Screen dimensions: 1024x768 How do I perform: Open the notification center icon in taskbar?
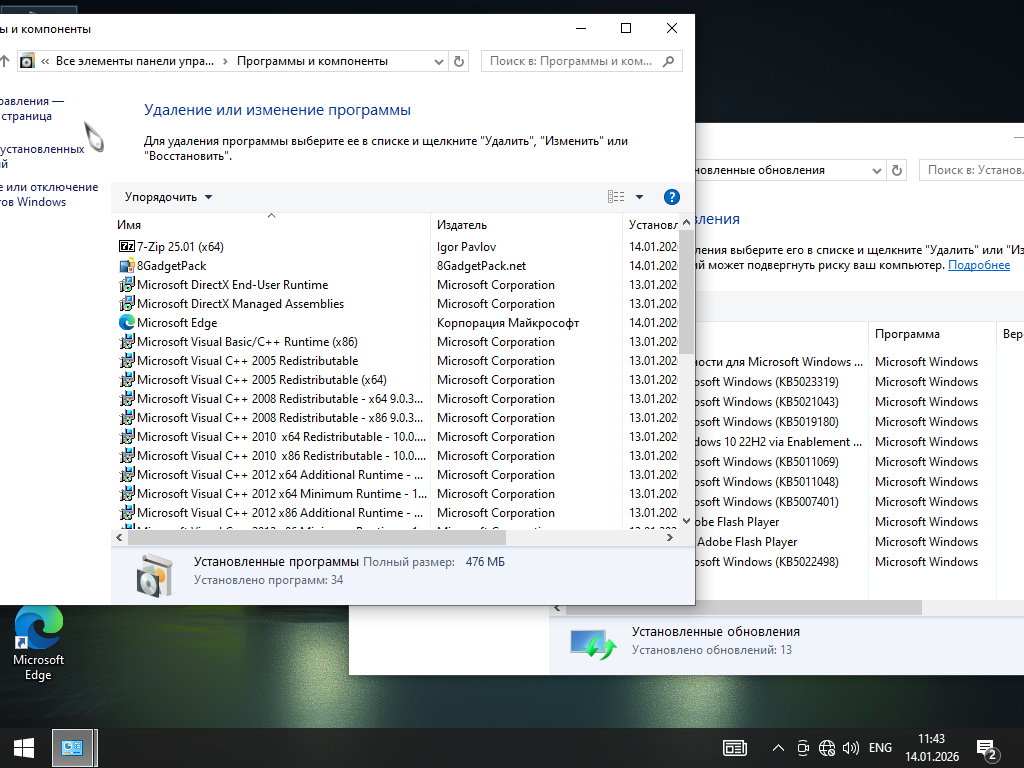[x=986, y=748]
